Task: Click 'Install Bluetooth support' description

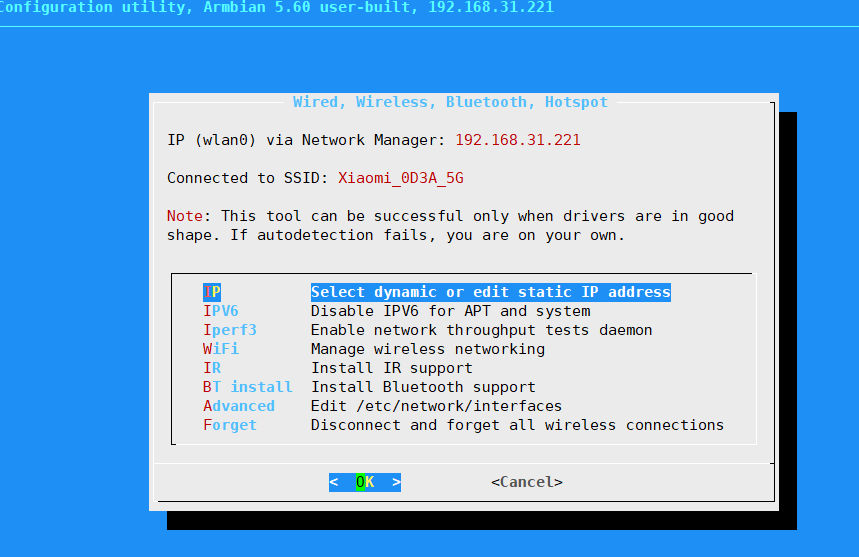Action: pos(423,387)
